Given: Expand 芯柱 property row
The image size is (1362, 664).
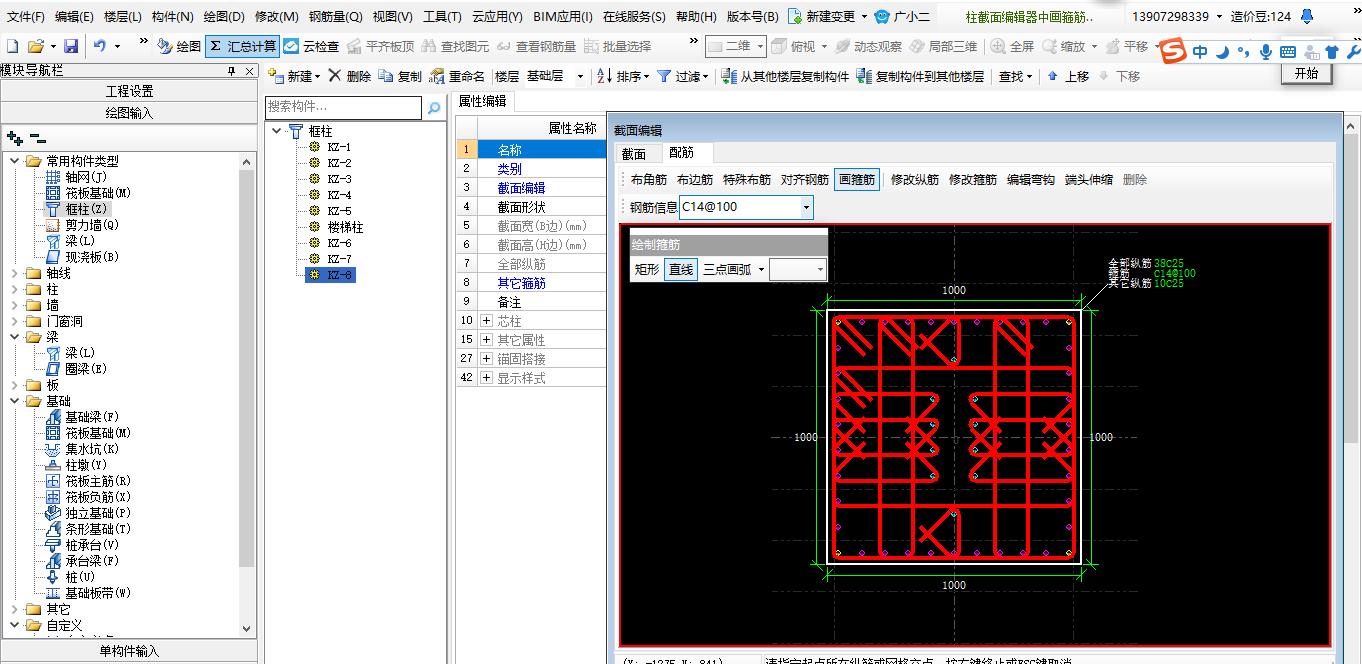Looking at the screenshot, I should tap(487, 321).
